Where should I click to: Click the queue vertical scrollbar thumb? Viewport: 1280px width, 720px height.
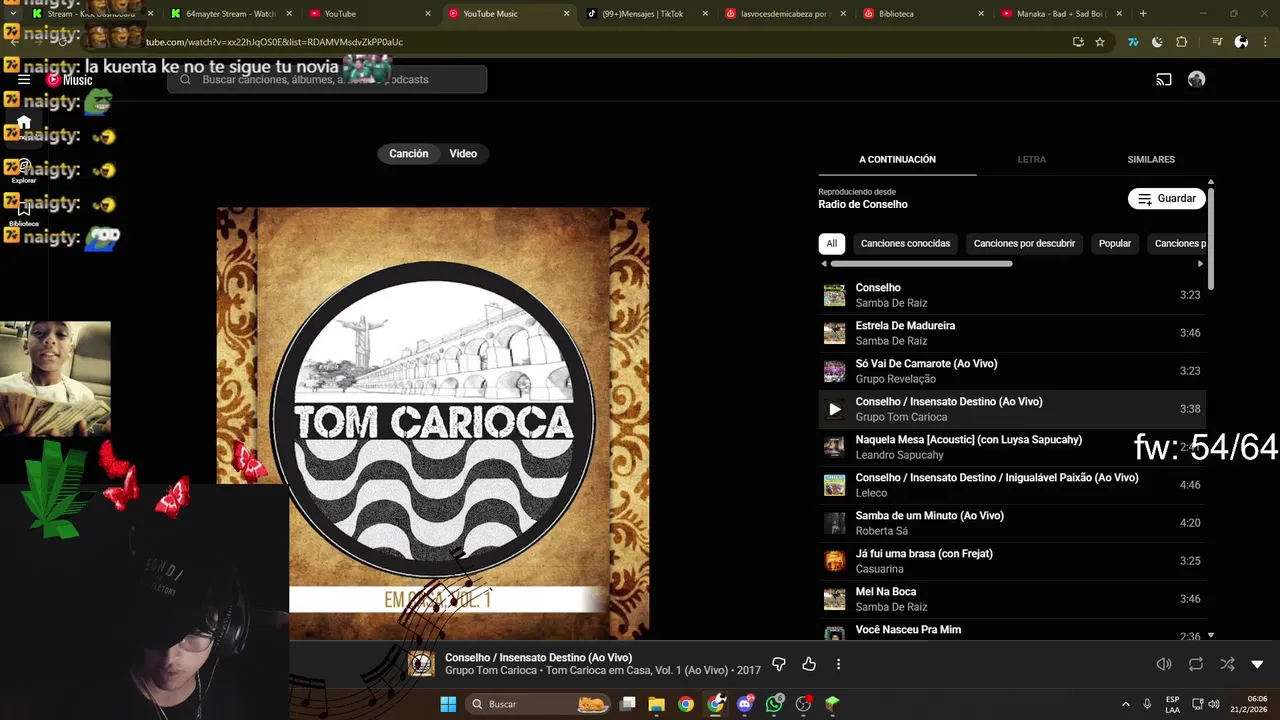[1211, 238]
